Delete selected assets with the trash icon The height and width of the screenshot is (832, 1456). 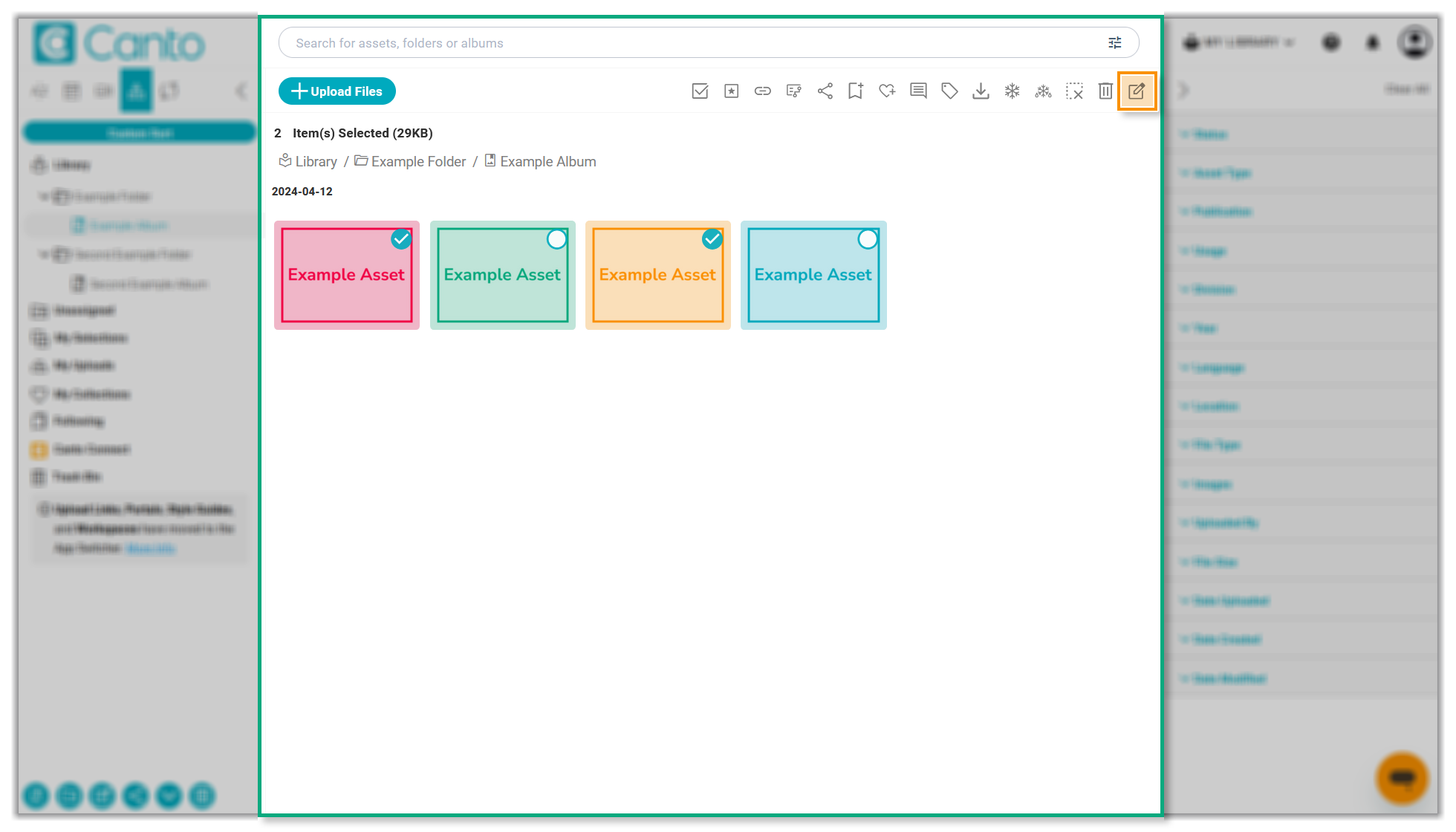tap(1105, 91)
